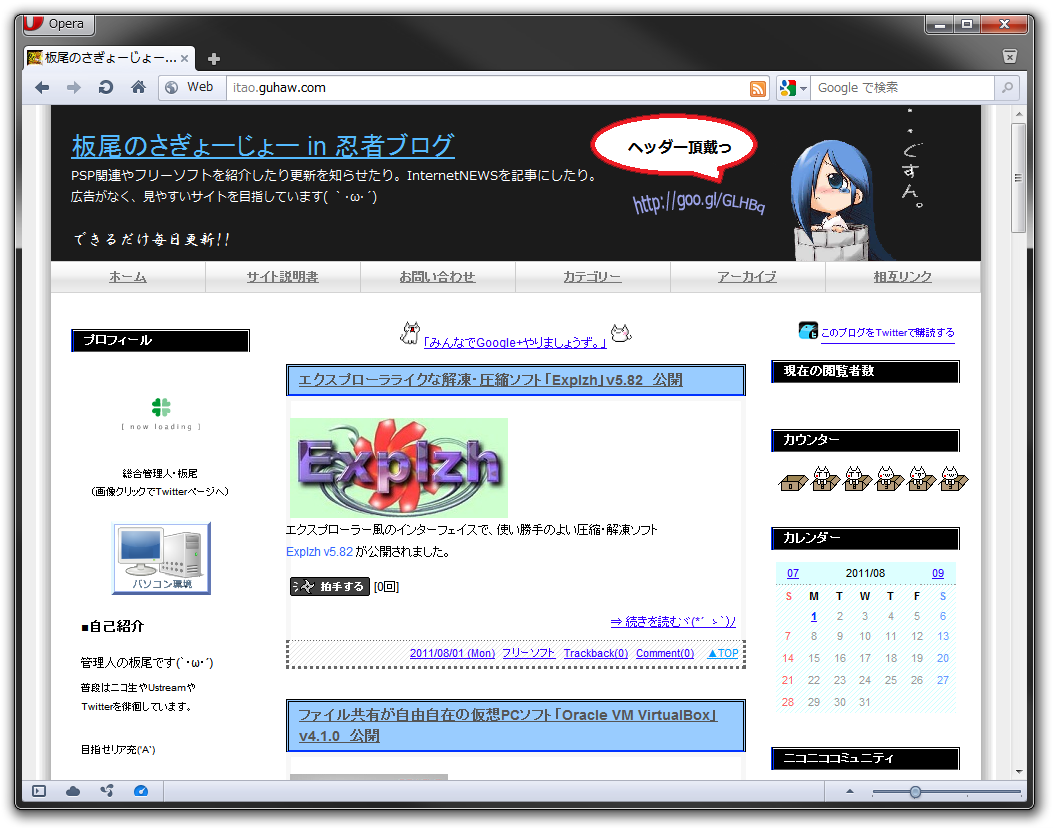This screenshot has height=828, width=1053.
Task: Open the フリーソフト category link
Action: tap(529, 653)
